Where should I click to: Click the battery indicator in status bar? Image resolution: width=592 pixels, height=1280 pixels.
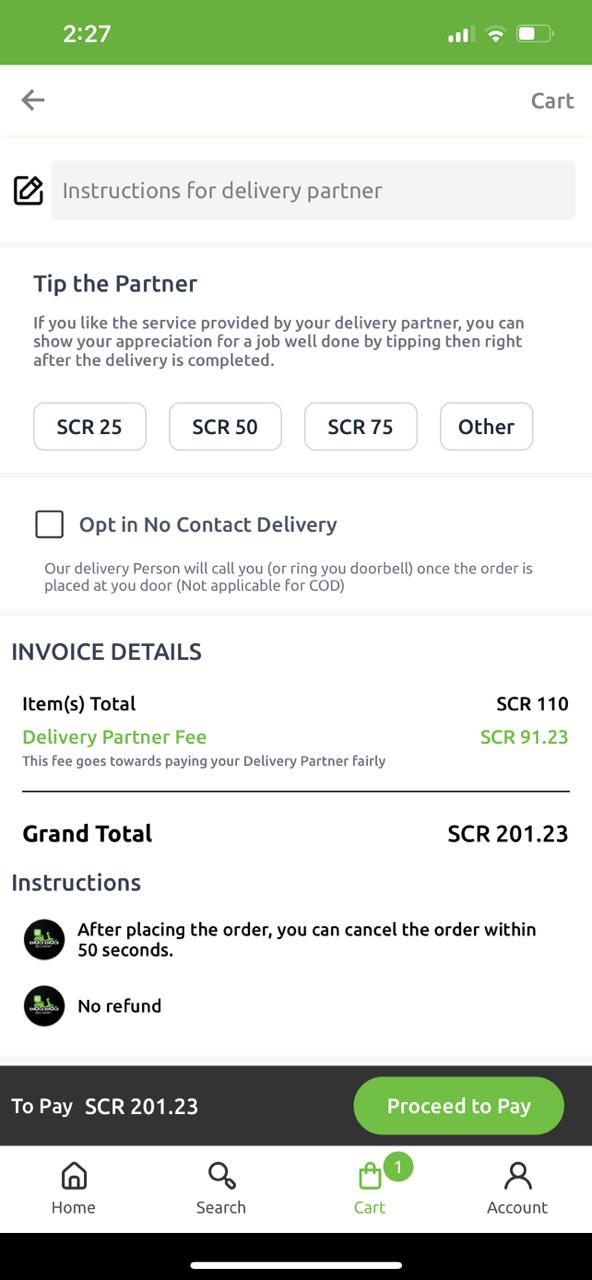point(534,34)
